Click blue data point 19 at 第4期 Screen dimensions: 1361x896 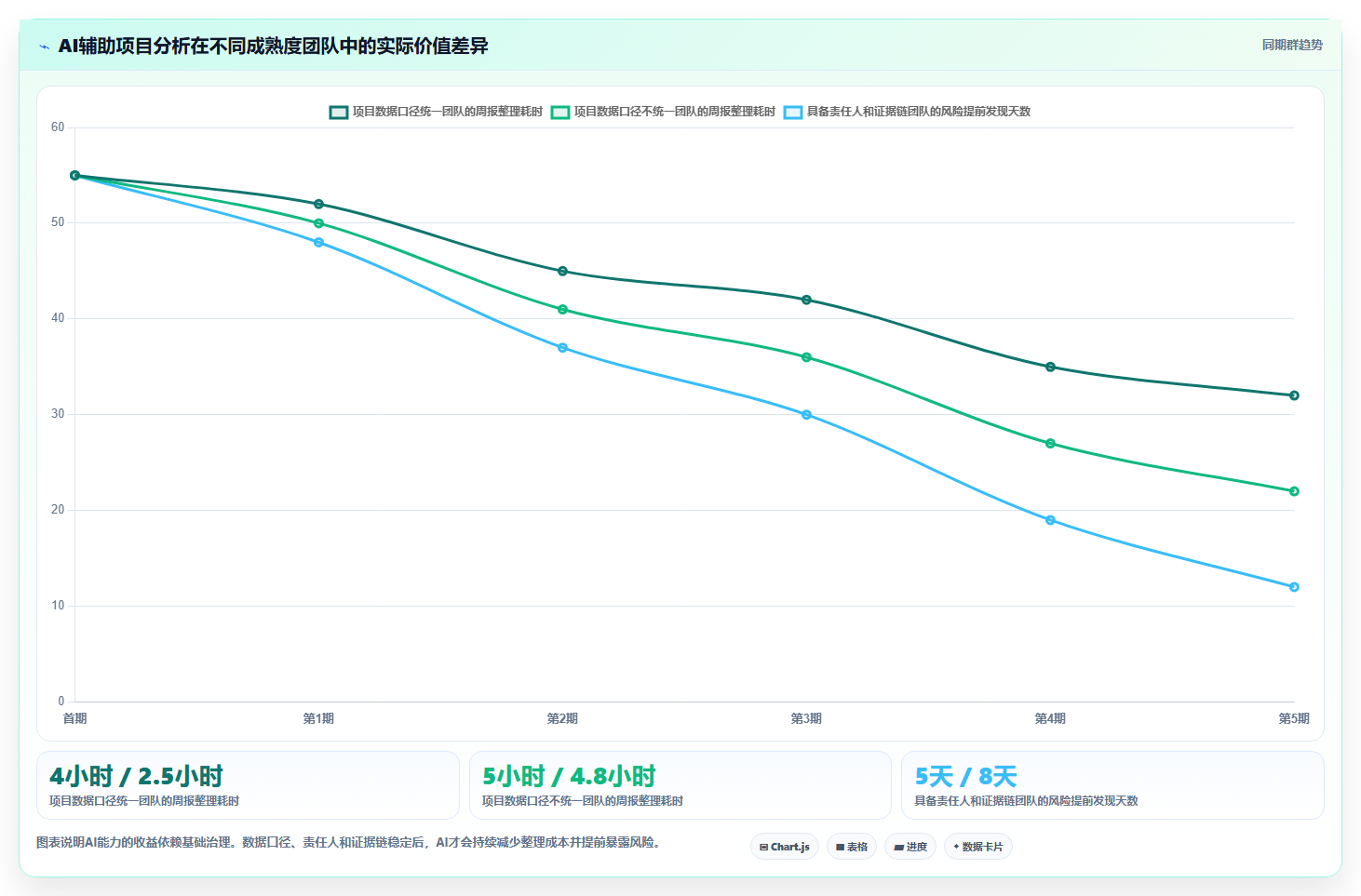click(x=1051, y=520)
